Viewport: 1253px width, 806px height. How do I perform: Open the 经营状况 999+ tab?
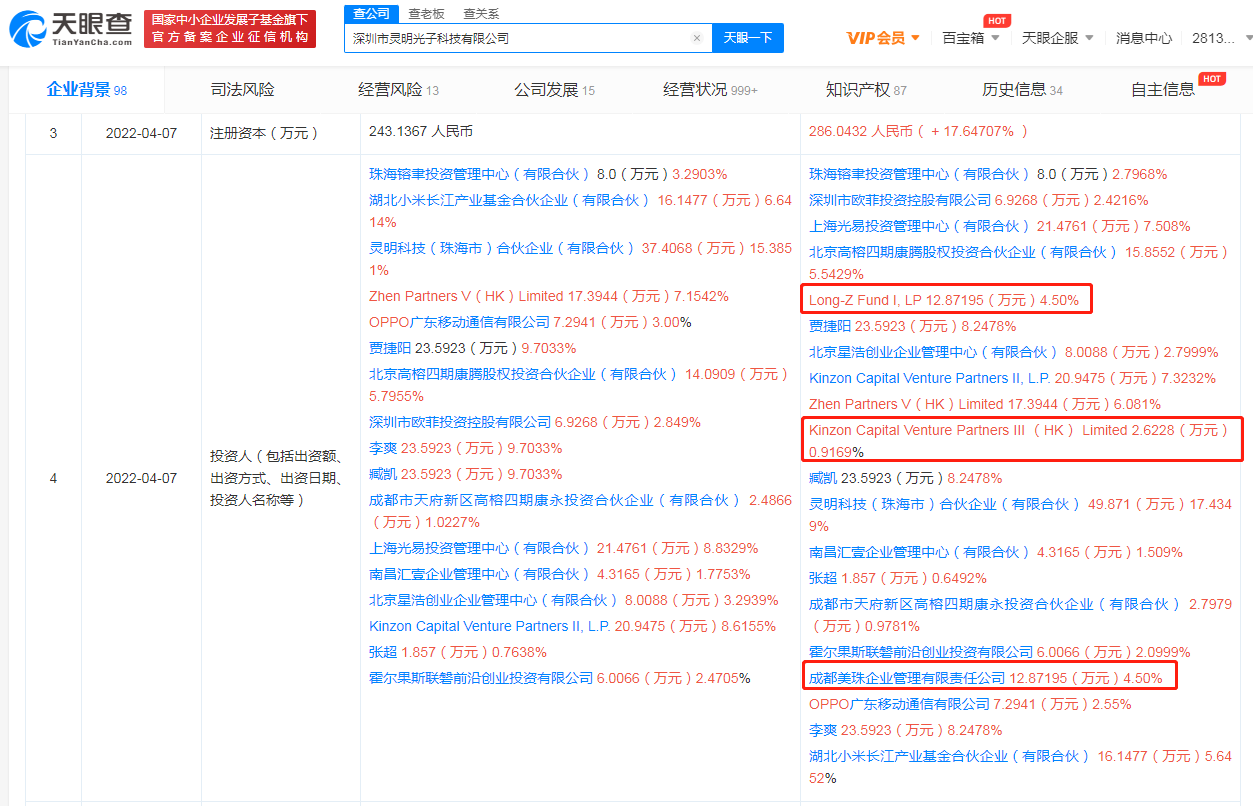710,90
